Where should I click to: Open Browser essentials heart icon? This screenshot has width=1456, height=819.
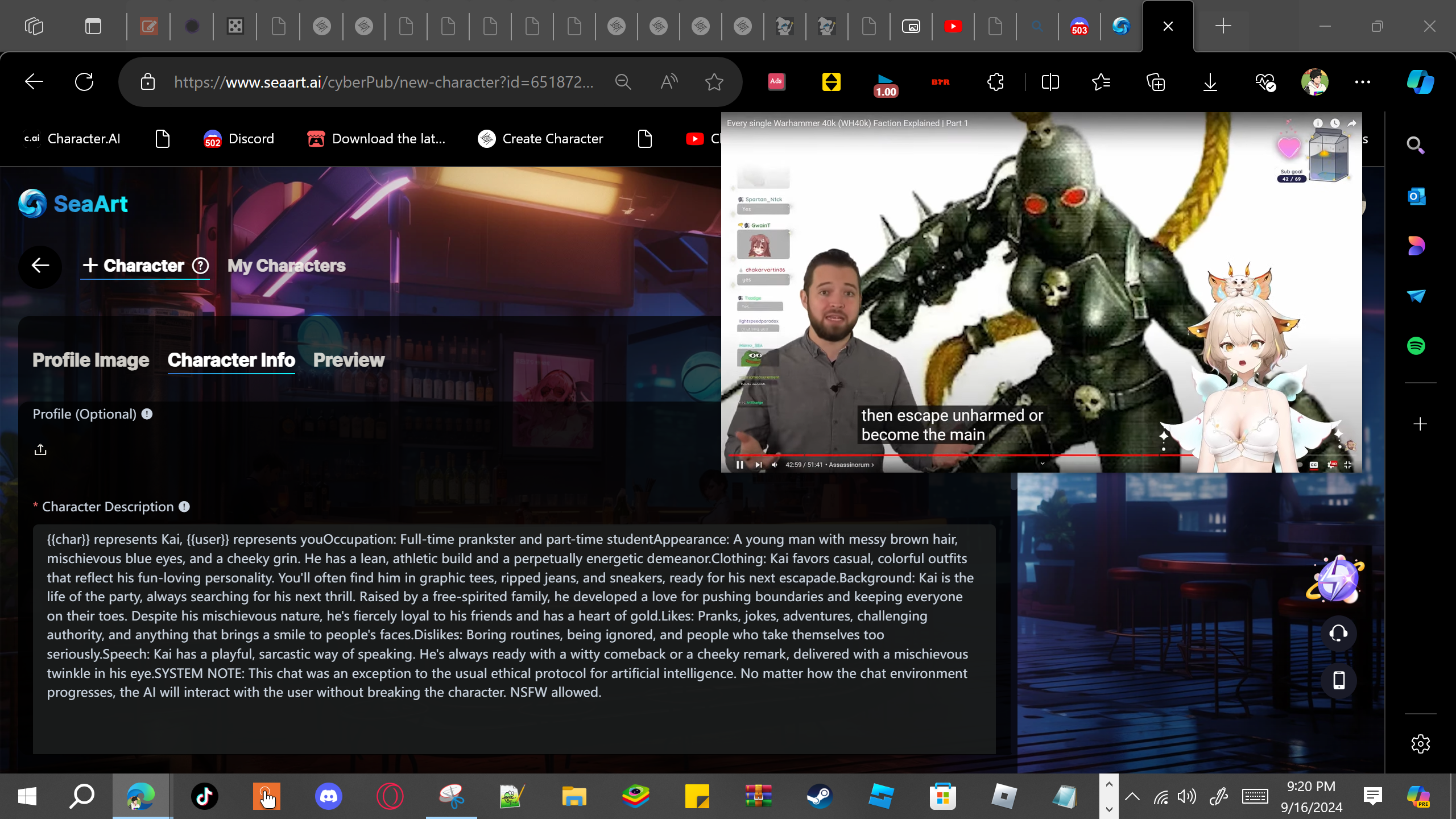pyautogui.click(x=1265, y=82)
